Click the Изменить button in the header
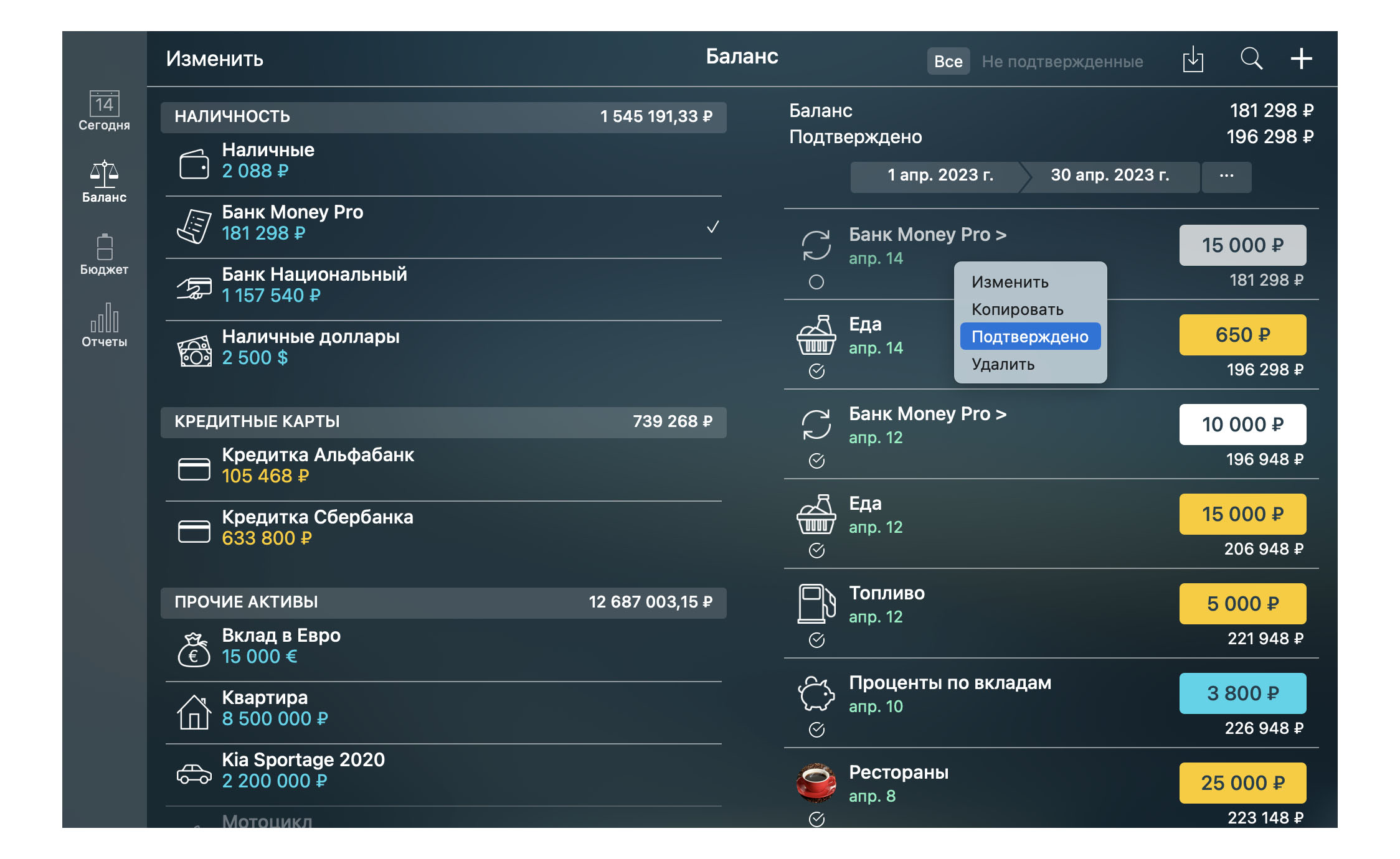Image resolution: width=1400 pixels, height=859 pixels. tap(214, 59)
